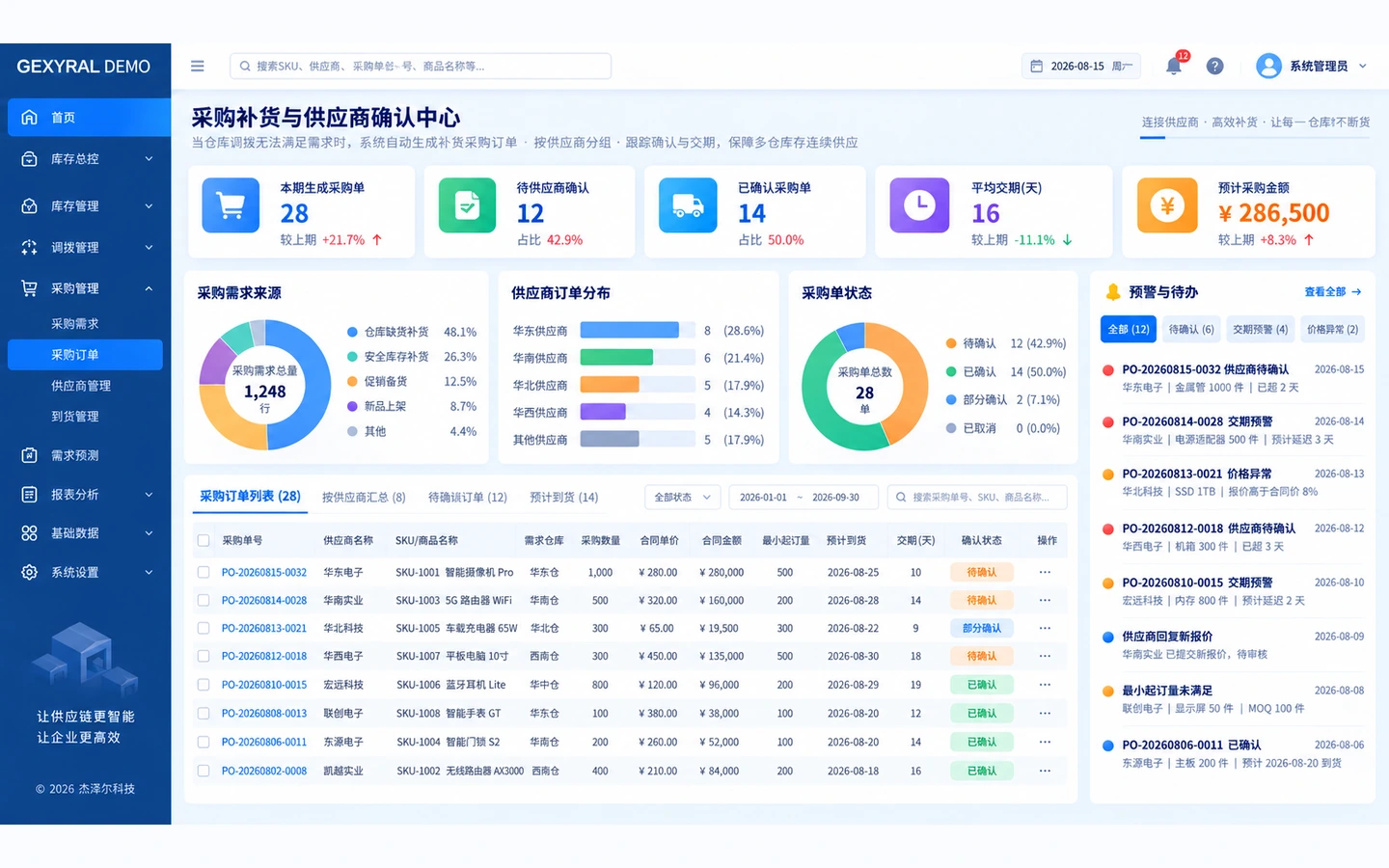Click the global SKU search input field
This screenshot has height=868, width=1389.
pos(421,66)
